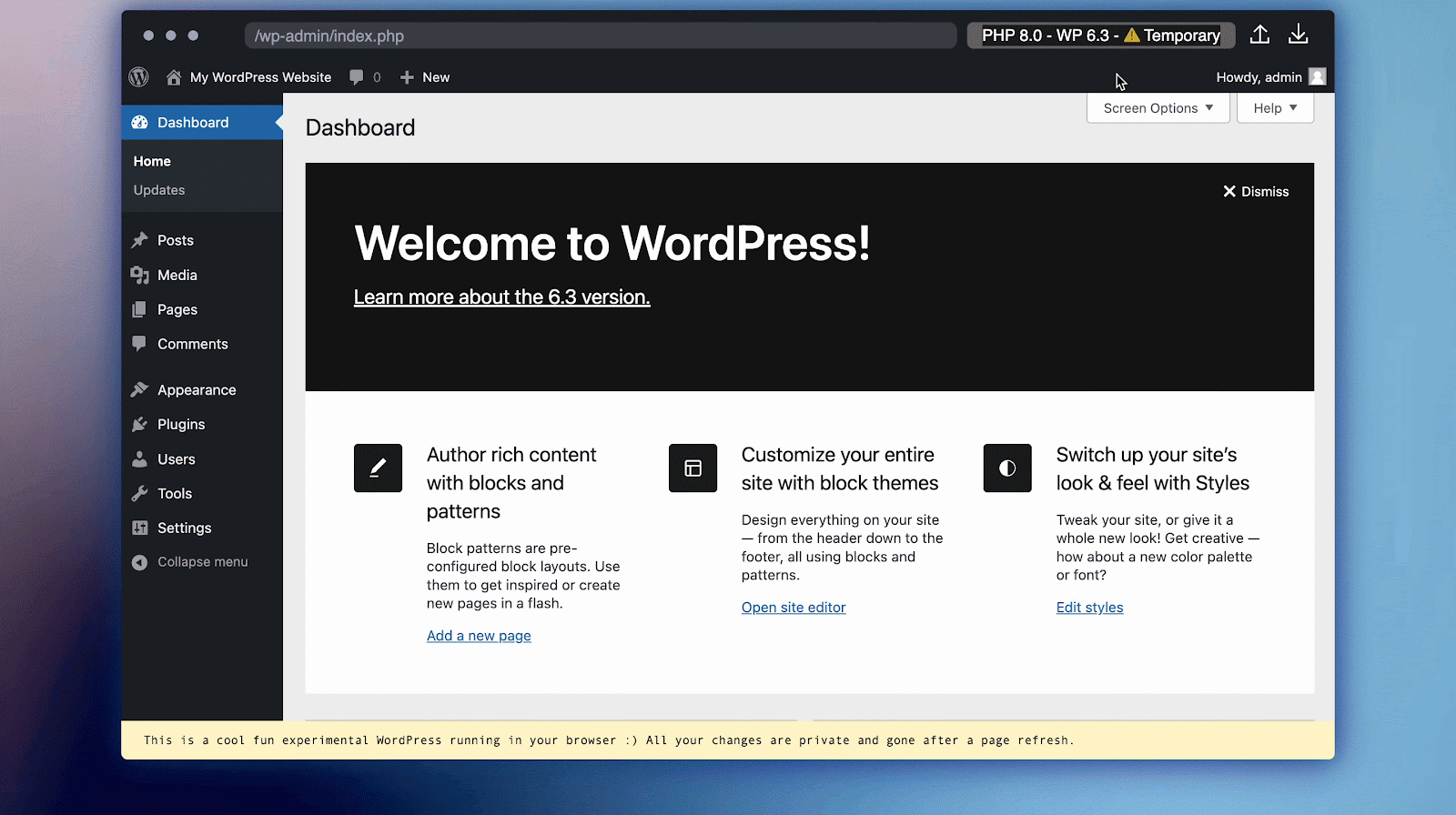This screenshot has width=1456, height=815.
Task: Click the 'Dashboard' page title
Action: pyautogui.click(x=360, y=127)
